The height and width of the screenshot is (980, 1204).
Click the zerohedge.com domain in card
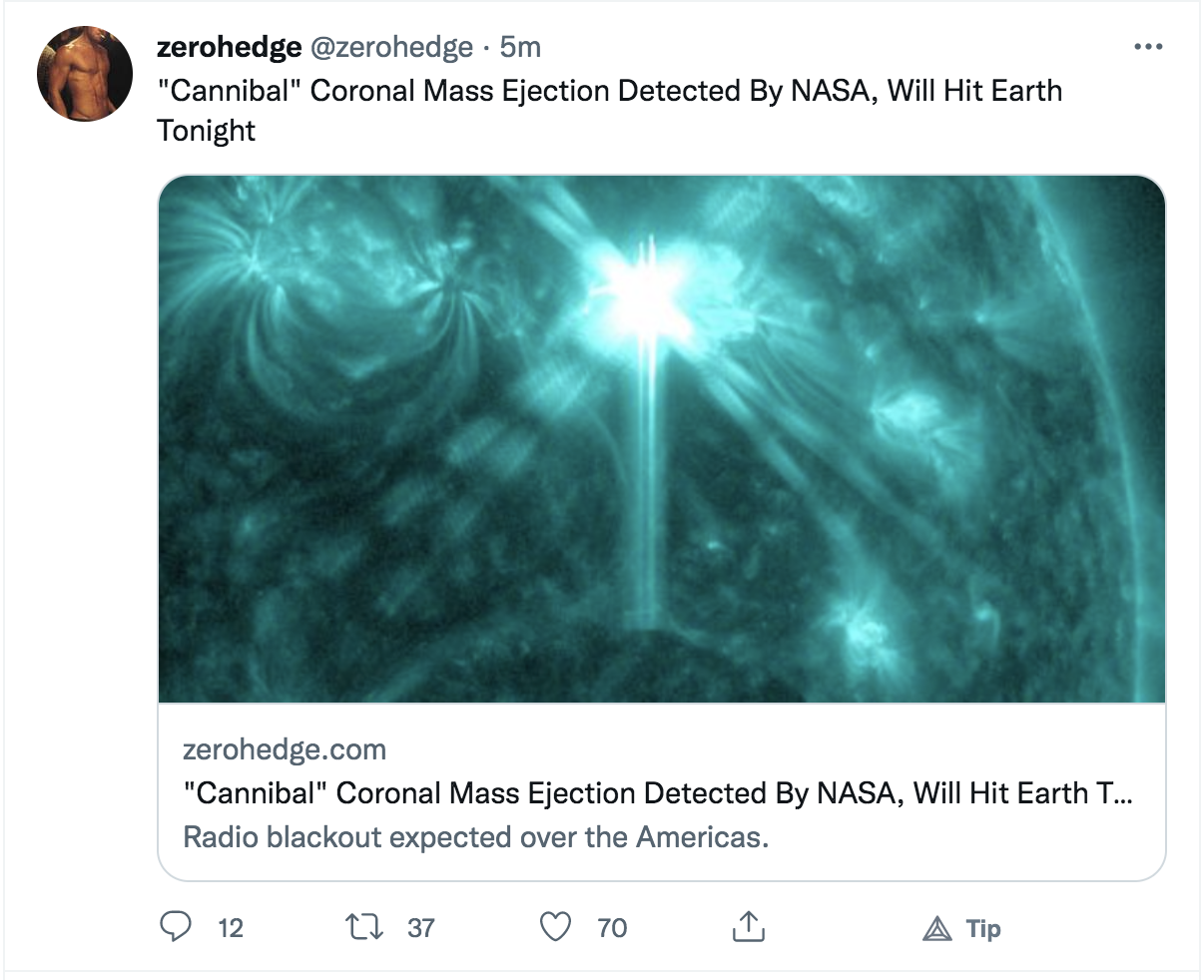[285, 749]
